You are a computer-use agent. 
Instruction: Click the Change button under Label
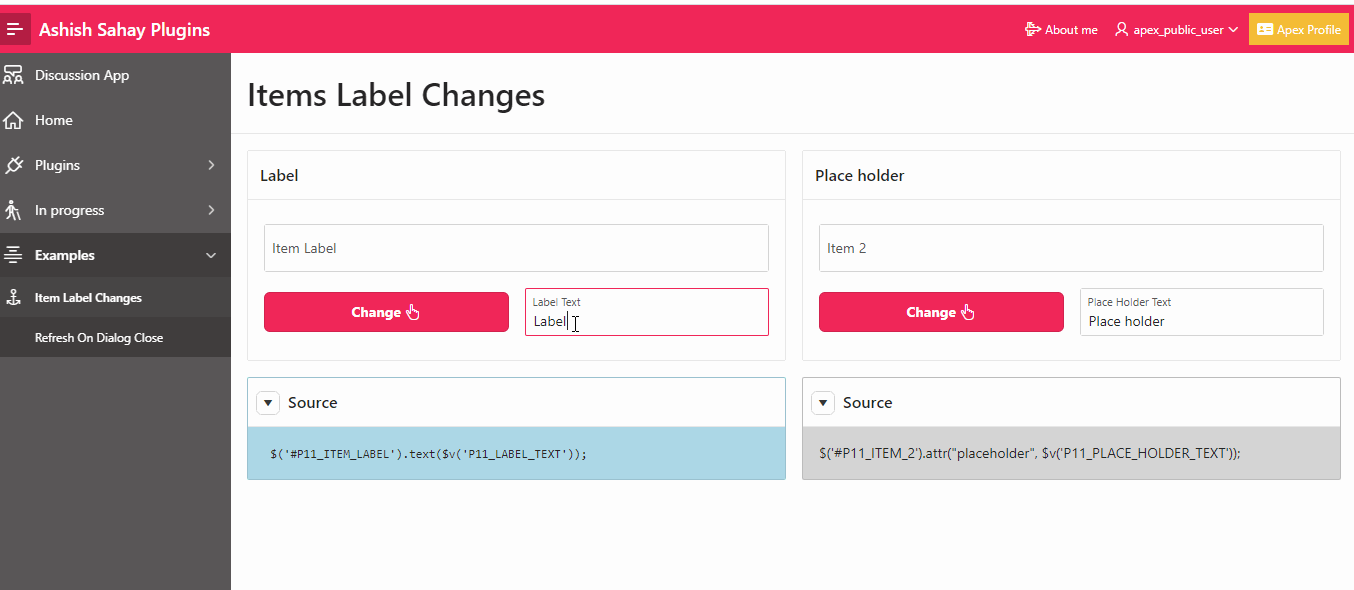pos(386,312)
